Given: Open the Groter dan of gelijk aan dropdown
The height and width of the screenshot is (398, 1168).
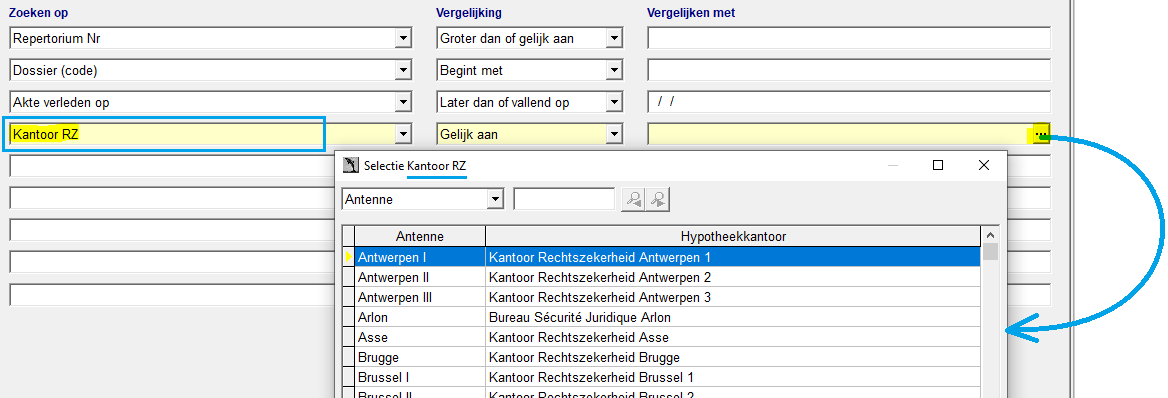Looking at the screenshot, I should (614, 38).
